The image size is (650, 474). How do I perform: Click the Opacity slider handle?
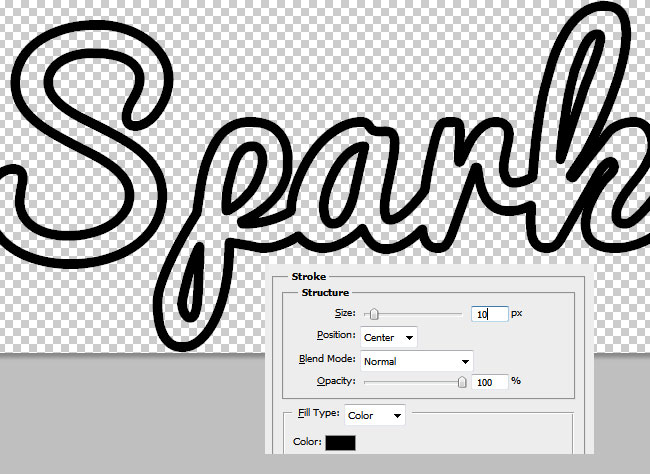tap(461, 381)
